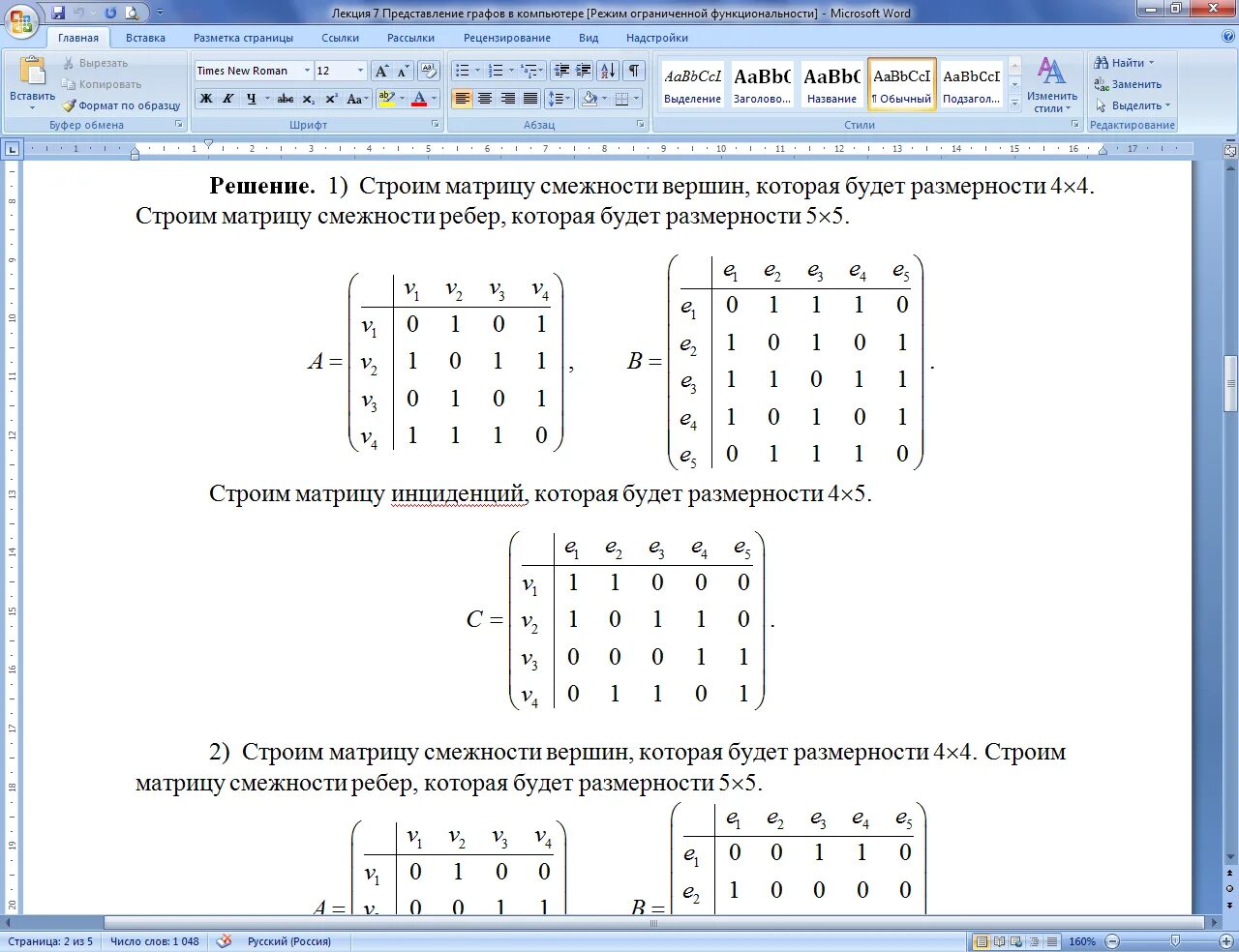Click Копировать in clipboard group
Screen dimensions: 1239x952
point(102,84)
